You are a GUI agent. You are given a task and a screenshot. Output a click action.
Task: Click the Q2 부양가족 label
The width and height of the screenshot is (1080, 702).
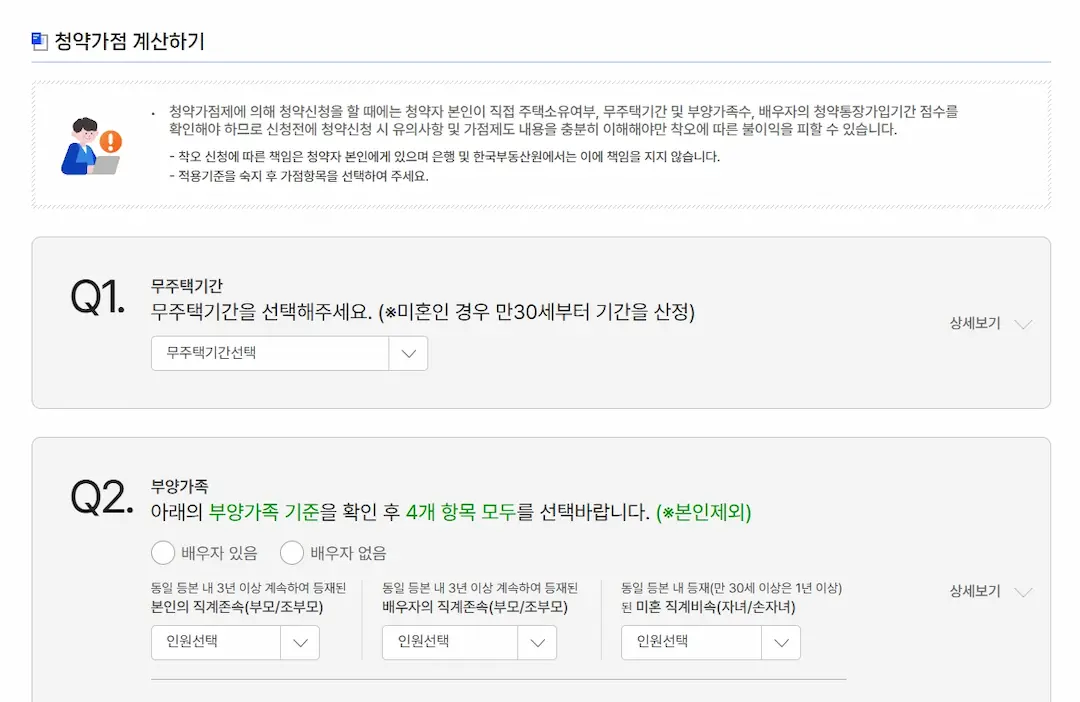tap(179, 486)
